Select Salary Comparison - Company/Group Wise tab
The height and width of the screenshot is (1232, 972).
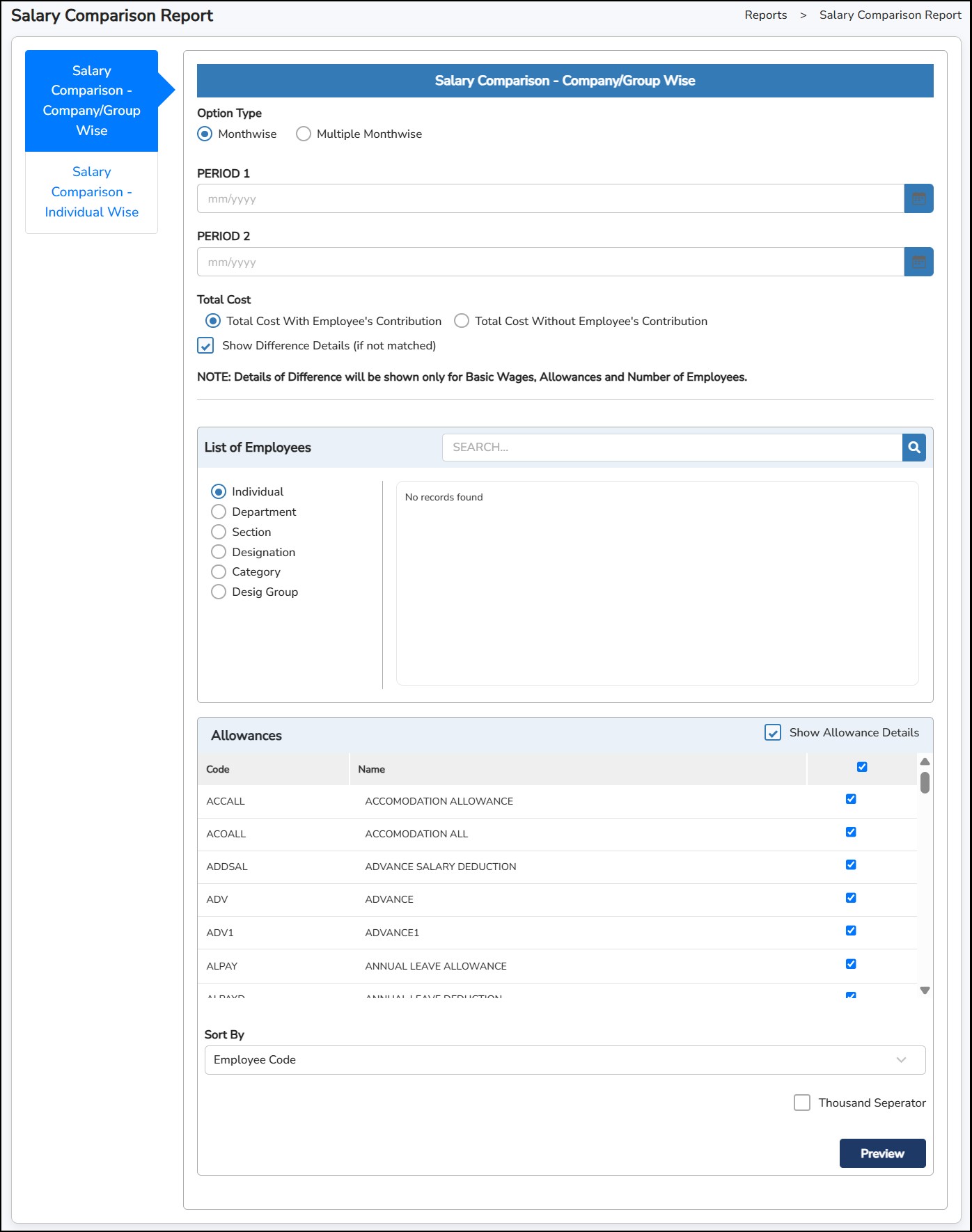point(92,101)
